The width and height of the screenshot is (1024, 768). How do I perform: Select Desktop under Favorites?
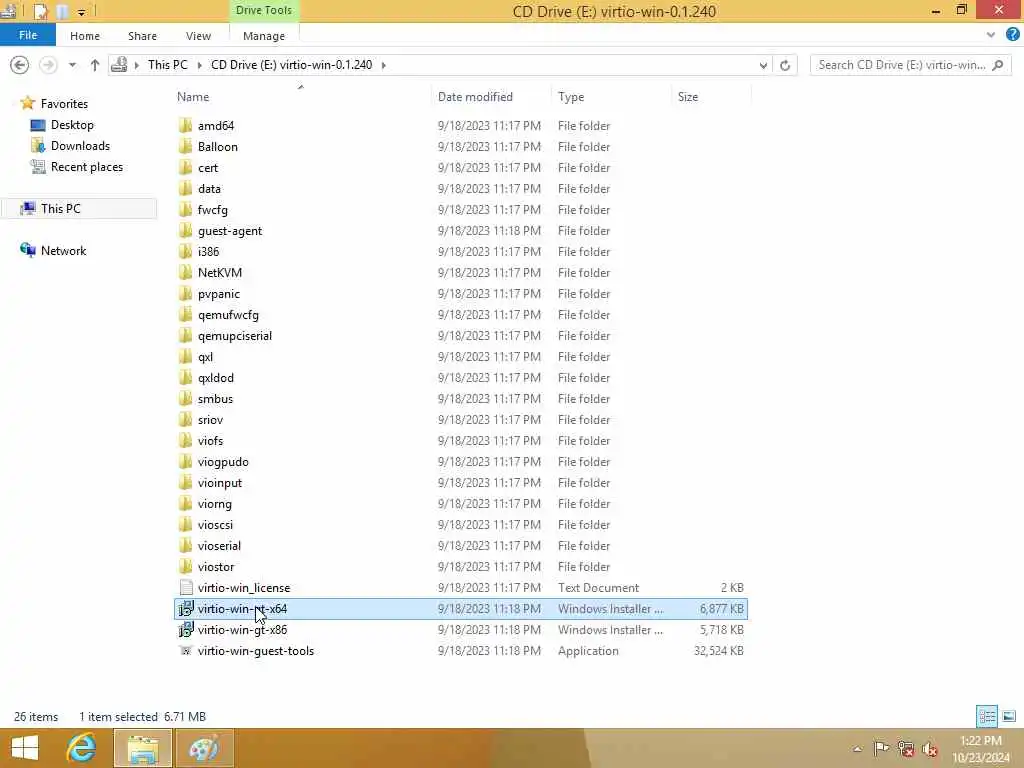(x=72, y=125)
